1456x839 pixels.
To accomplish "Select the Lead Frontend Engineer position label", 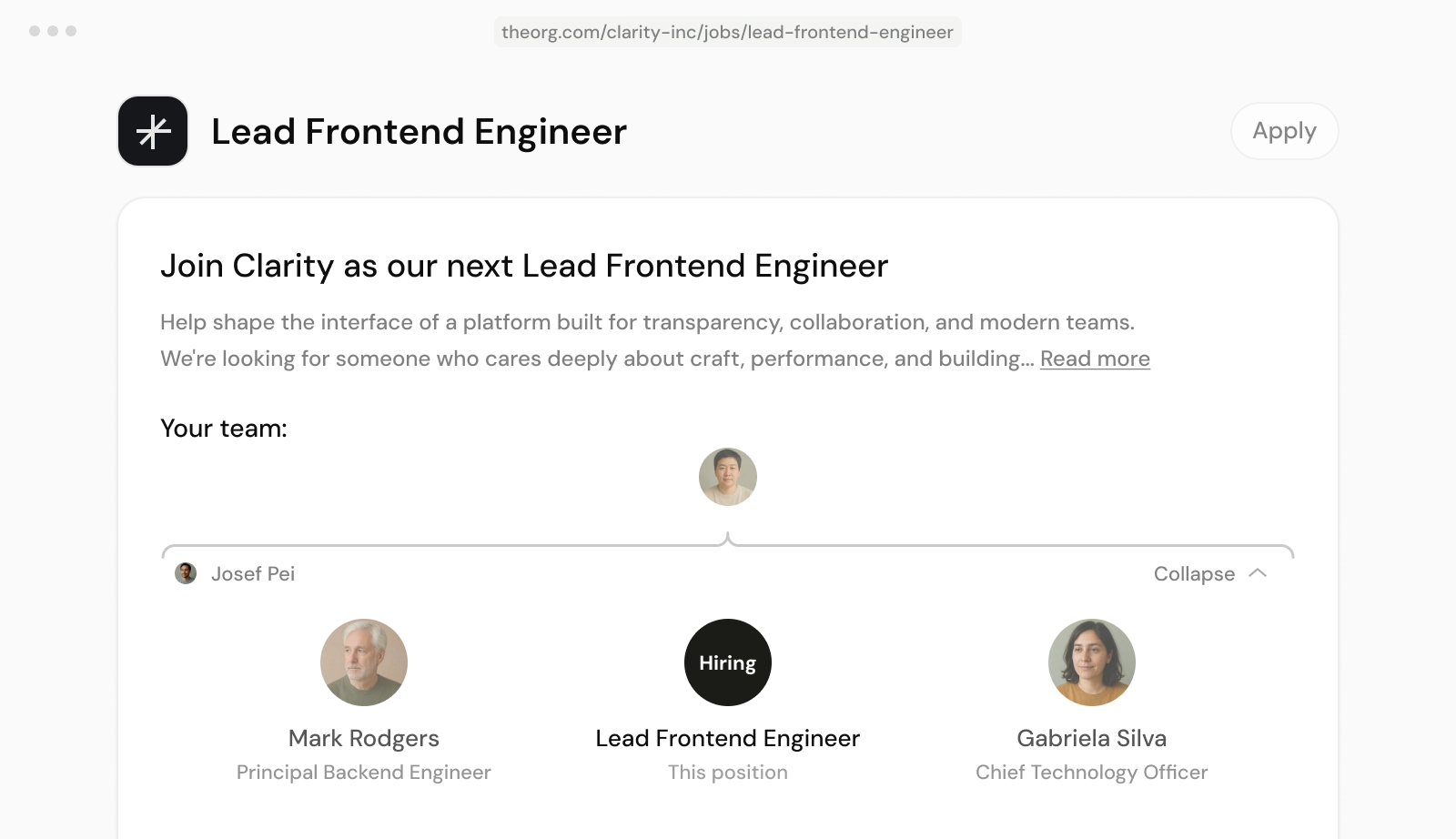I will coord(728,738).
